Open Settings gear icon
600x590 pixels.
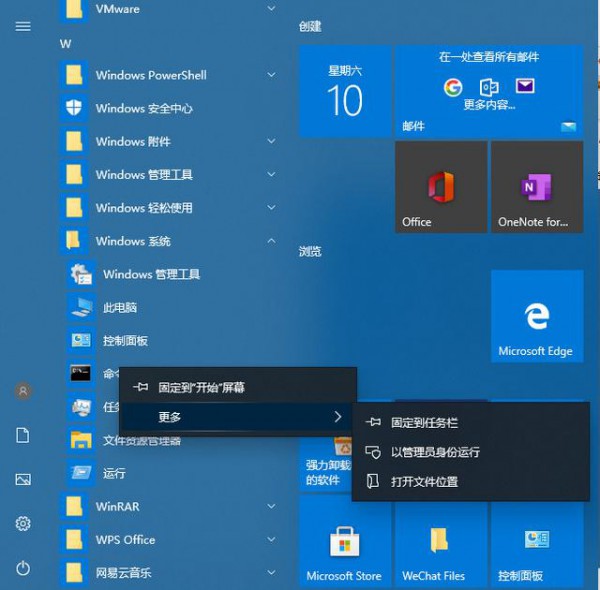point(23,523)
